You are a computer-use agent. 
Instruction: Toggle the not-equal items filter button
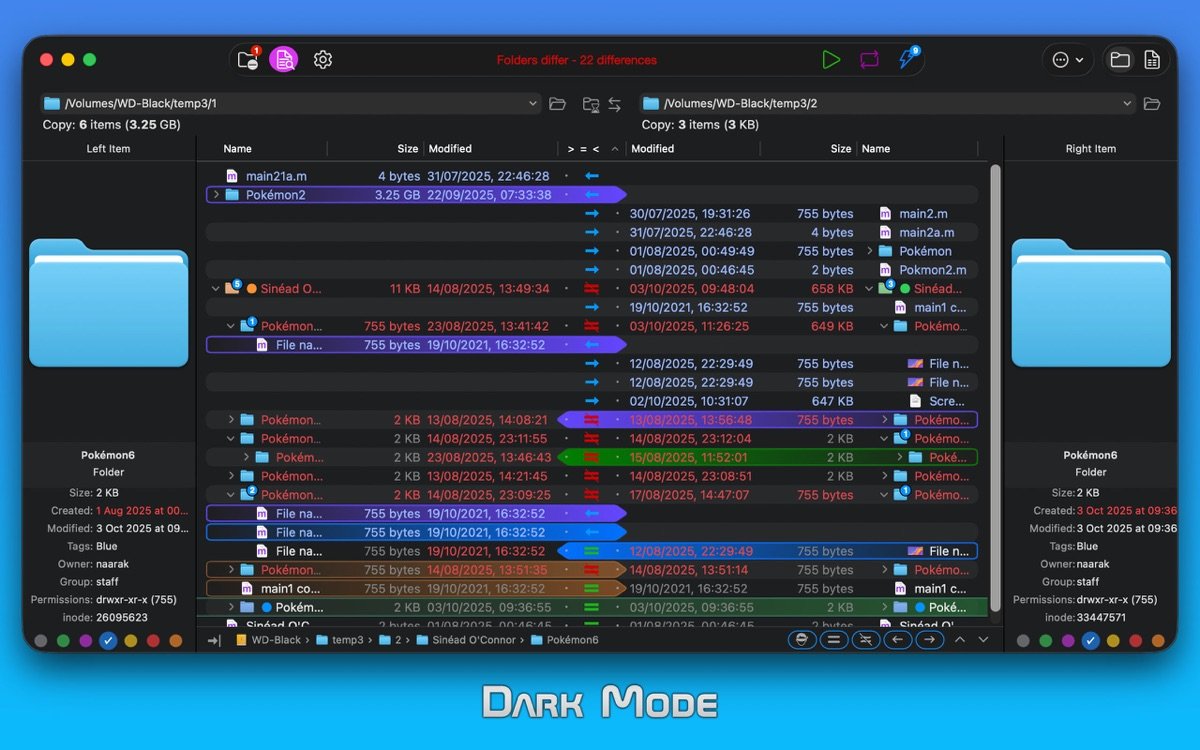pyautogui.click(x=865, y=640)
